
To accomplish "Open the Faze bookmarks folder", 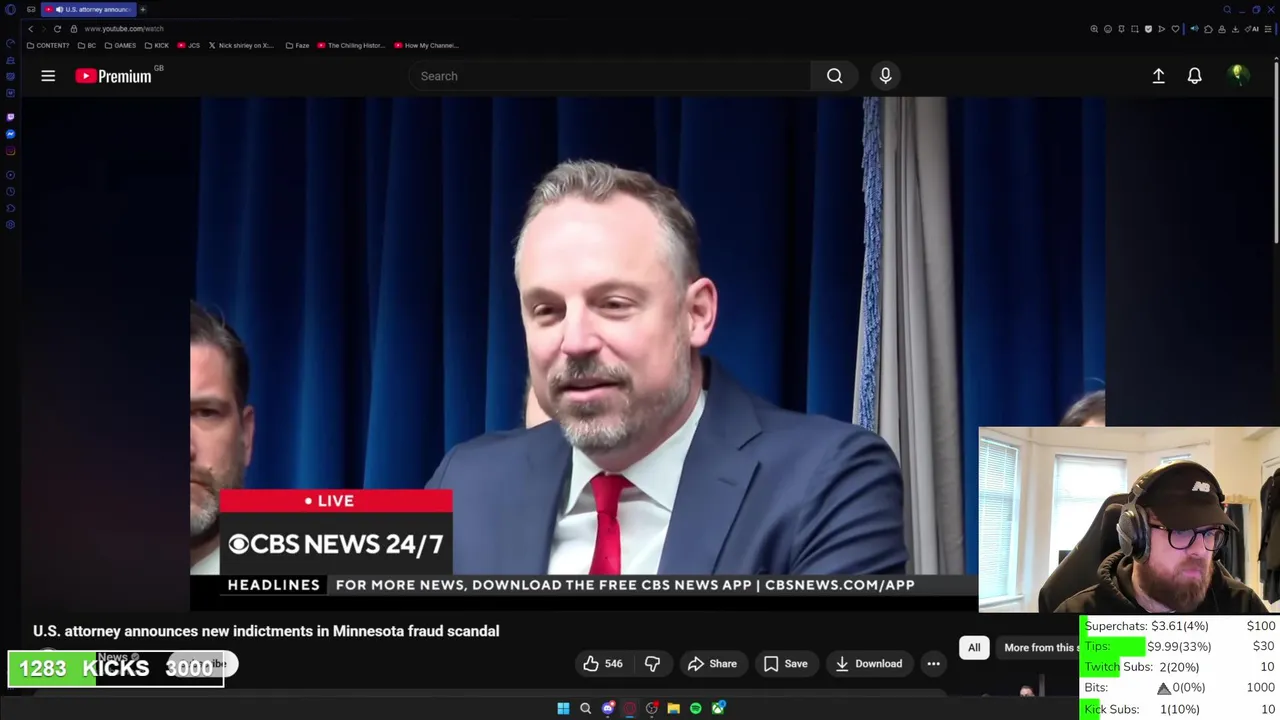I will (298, 45).
